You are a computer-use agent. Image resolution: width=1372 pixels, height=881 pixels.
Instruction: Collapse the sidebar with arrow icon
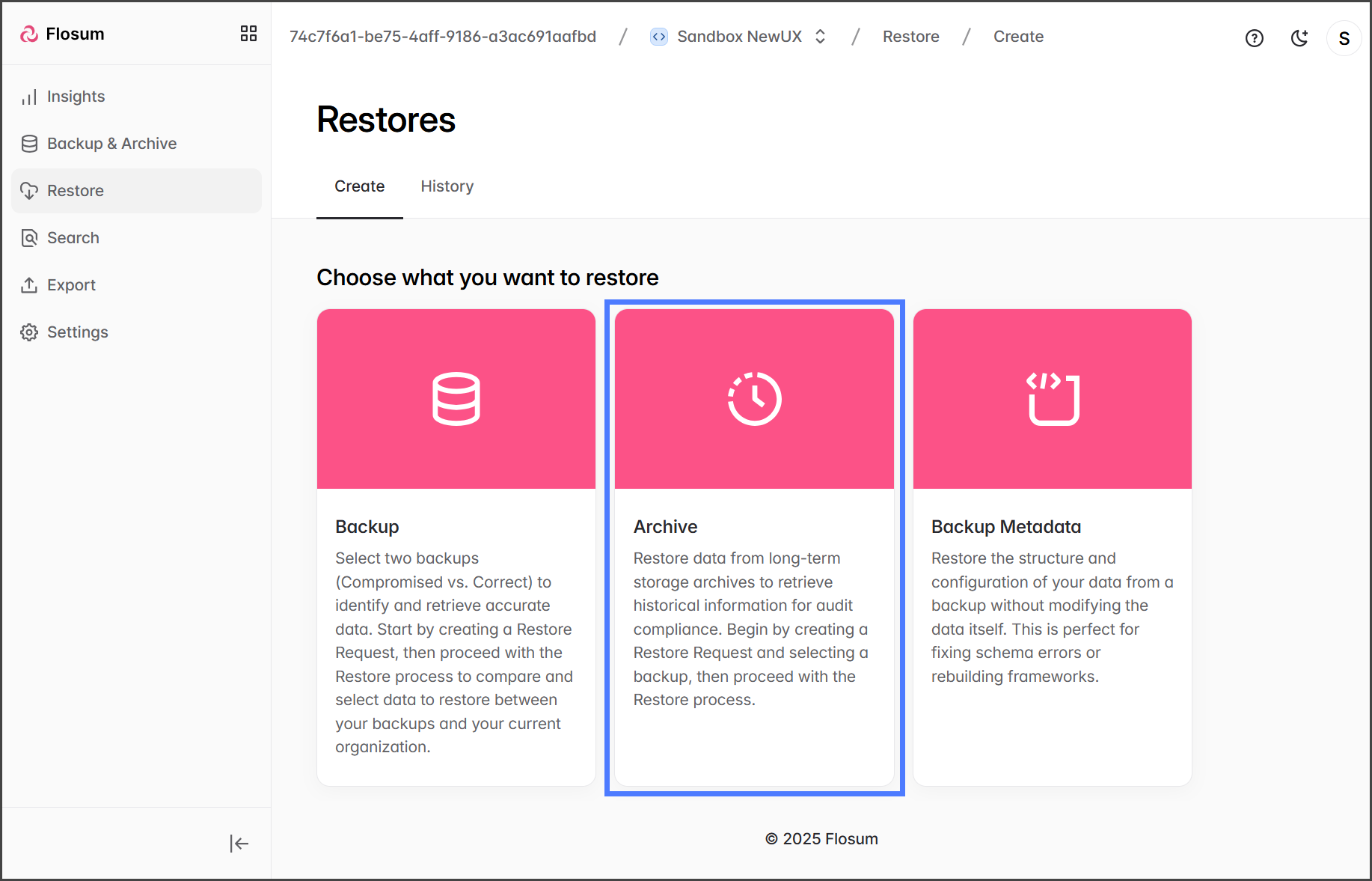(x=239, y=844)
